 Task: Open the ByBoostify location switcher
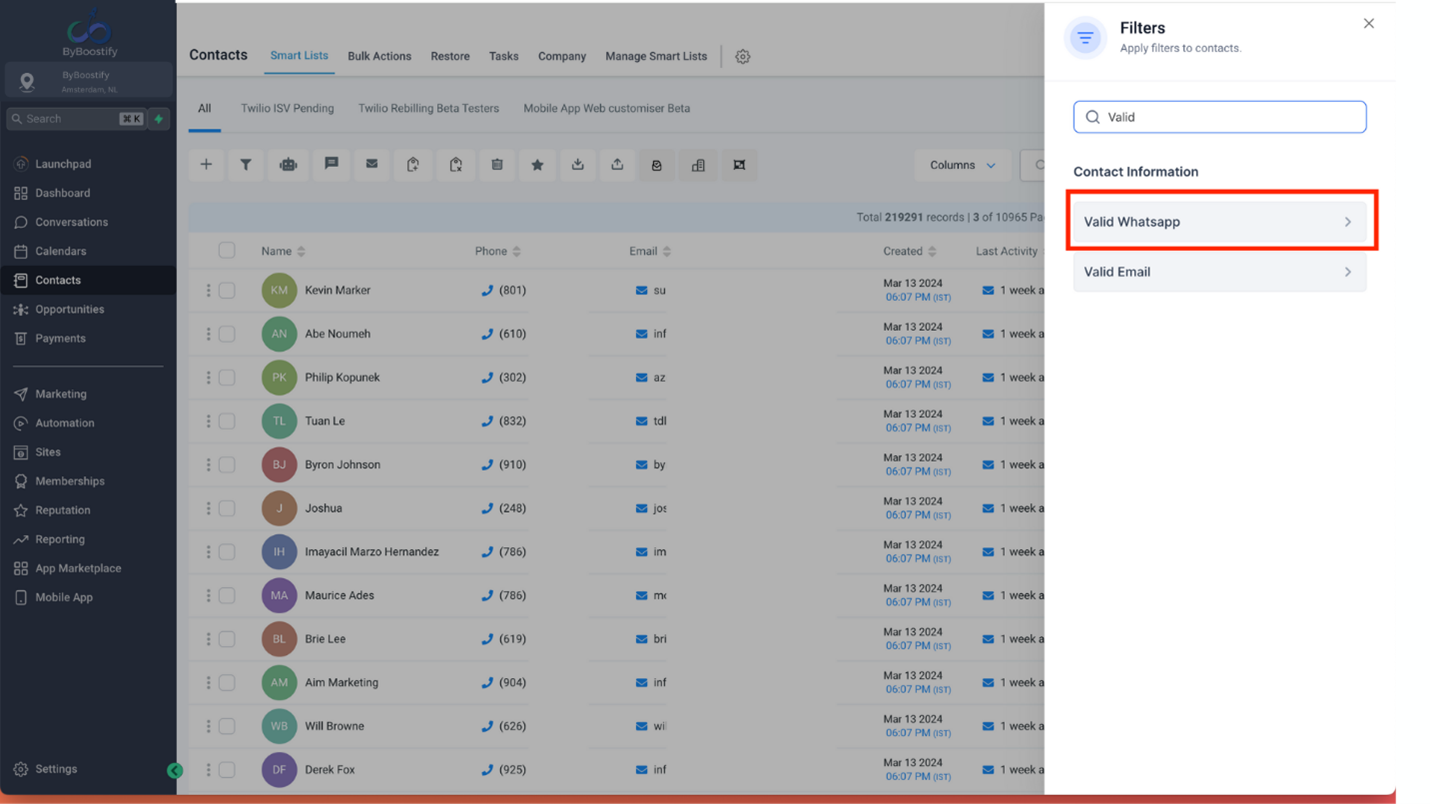pyautogui.click(x=89, y=81)
